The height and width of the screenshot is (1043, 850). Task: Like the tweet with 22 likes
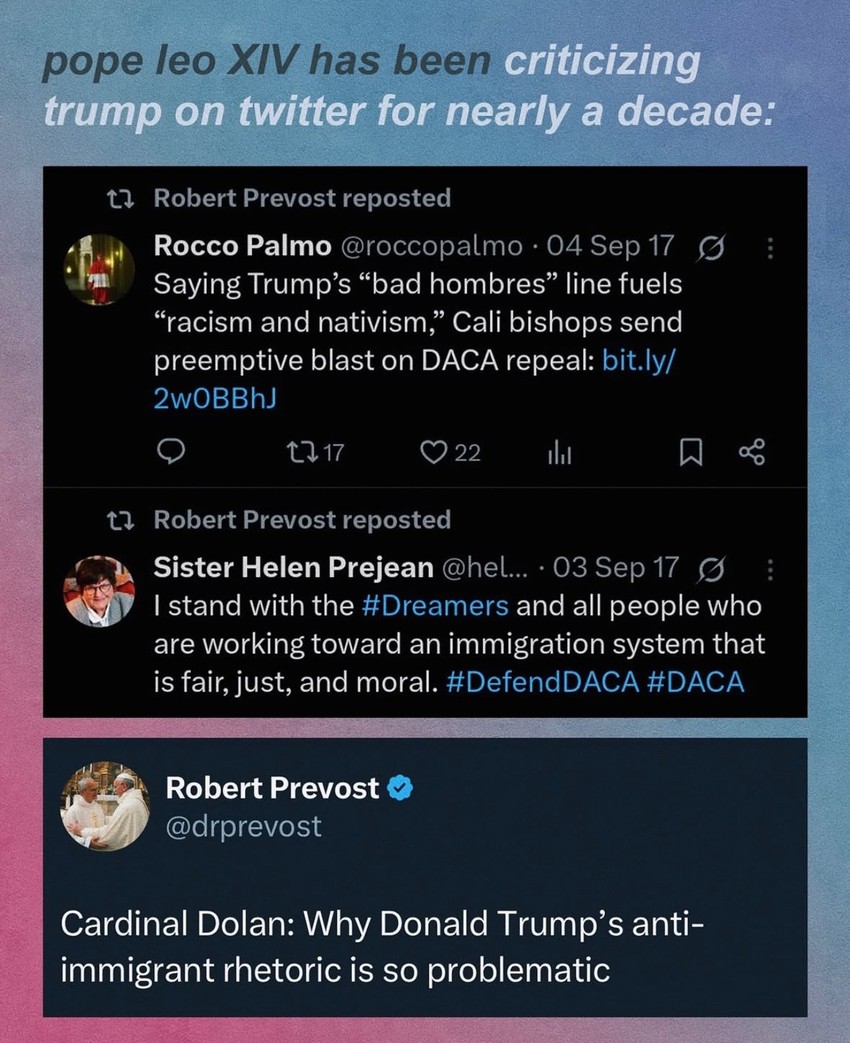[433, 453]
